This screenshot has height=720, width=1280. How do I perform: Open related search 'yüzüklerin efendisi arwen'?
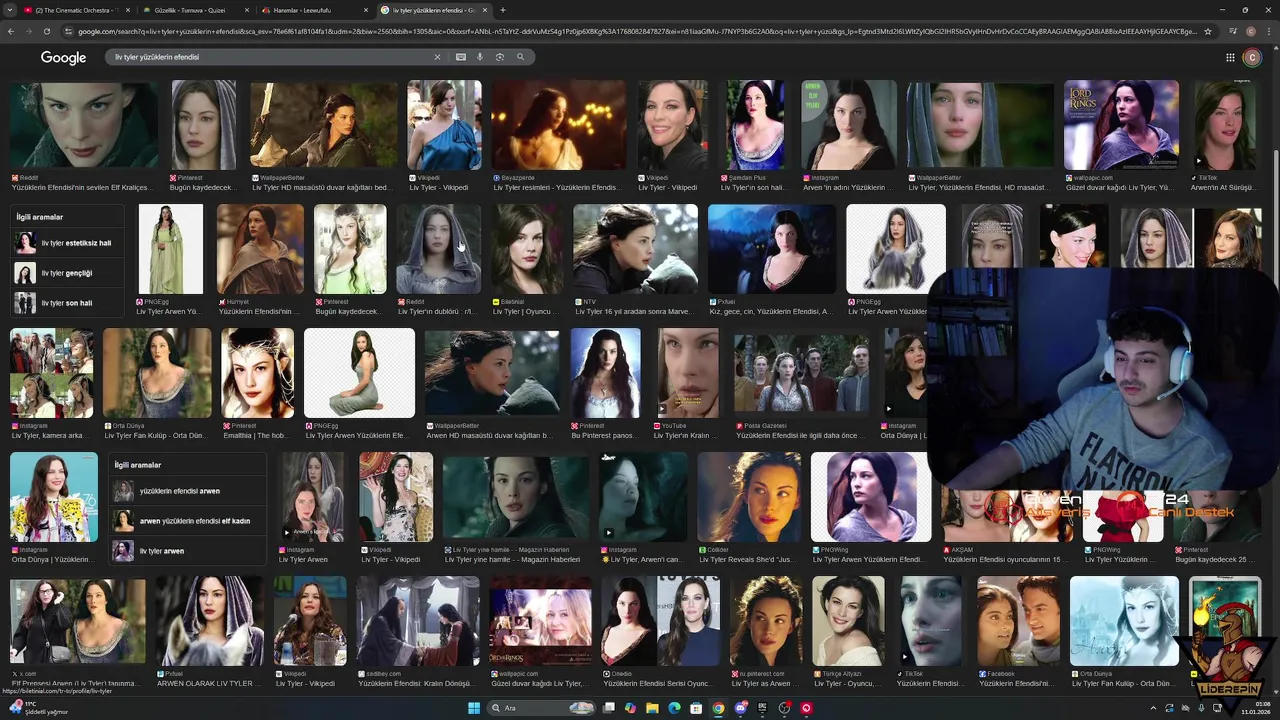187,491
